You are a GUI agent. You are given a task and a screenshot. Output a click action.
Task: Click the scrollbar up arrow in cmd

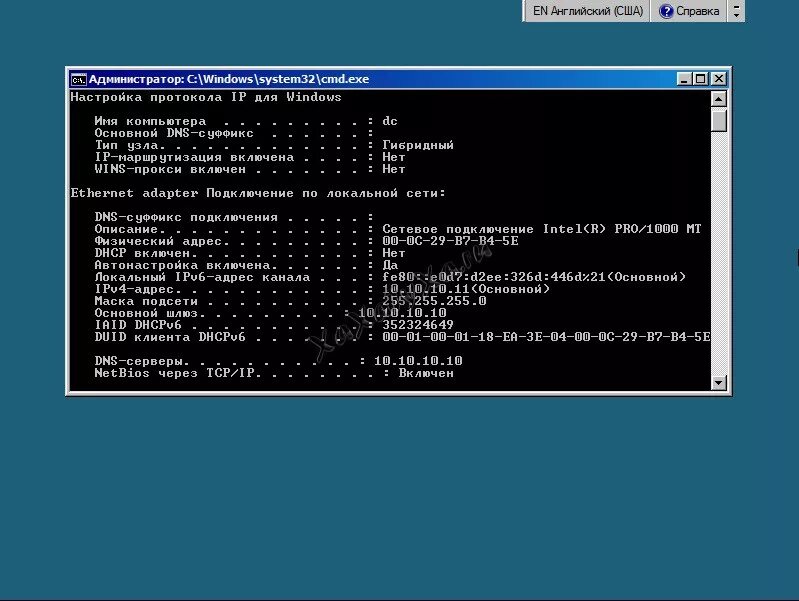click(x=718, y=99)
